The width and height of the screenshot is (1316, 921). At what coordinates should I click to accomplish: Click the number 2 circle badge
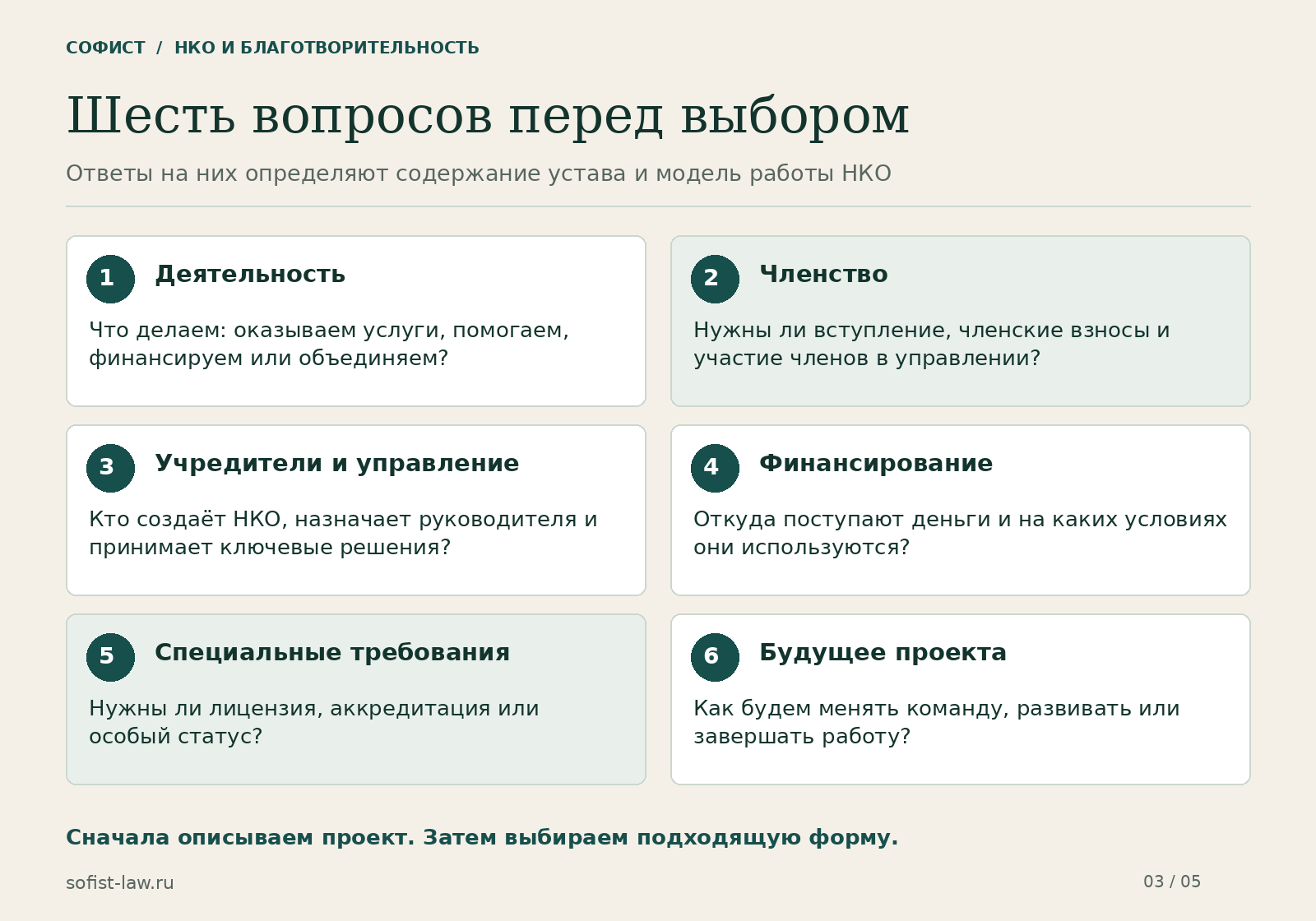click(x=715, y=279)
